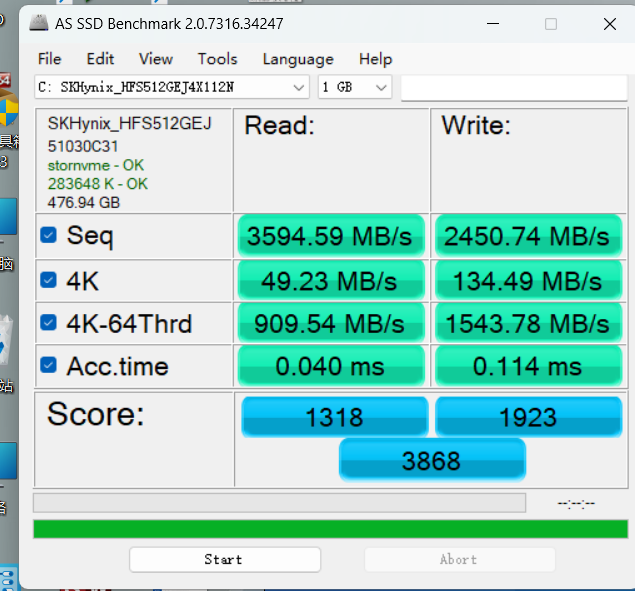The height and width of the screenshot is (591, 635).
Task: Click the green overall progress bar
Action: (330, 529)
